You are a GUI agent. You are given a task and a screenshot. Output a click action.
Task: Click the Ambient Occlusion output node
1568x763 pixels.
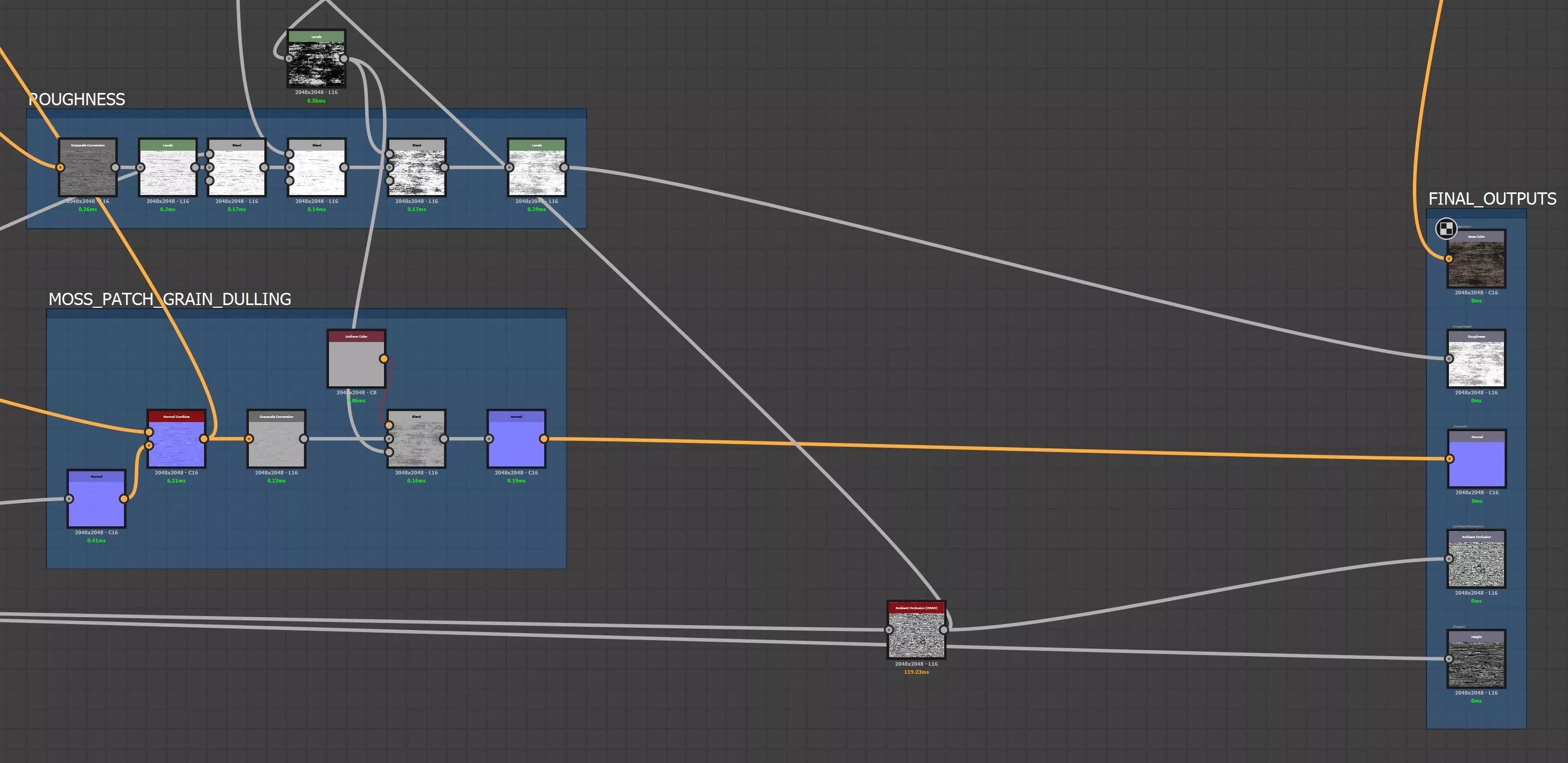[1476, 563]
